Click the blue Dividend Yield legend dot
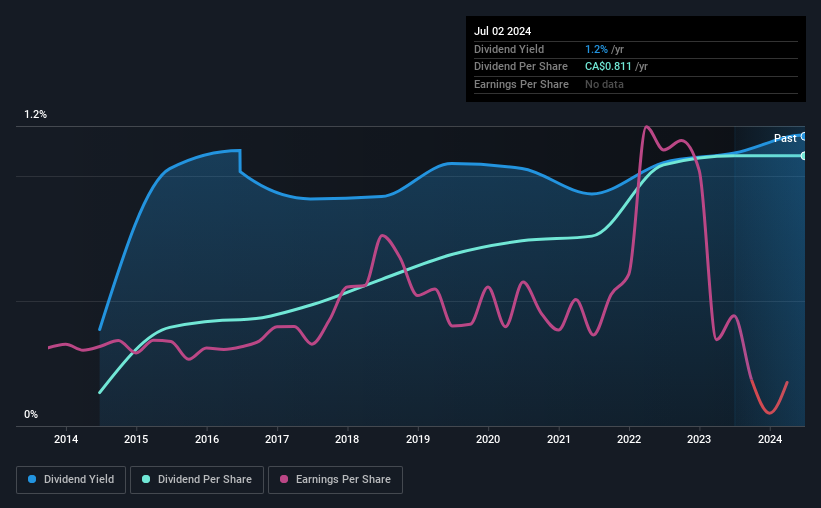The image size is (821, 508). tap(32, 479)
